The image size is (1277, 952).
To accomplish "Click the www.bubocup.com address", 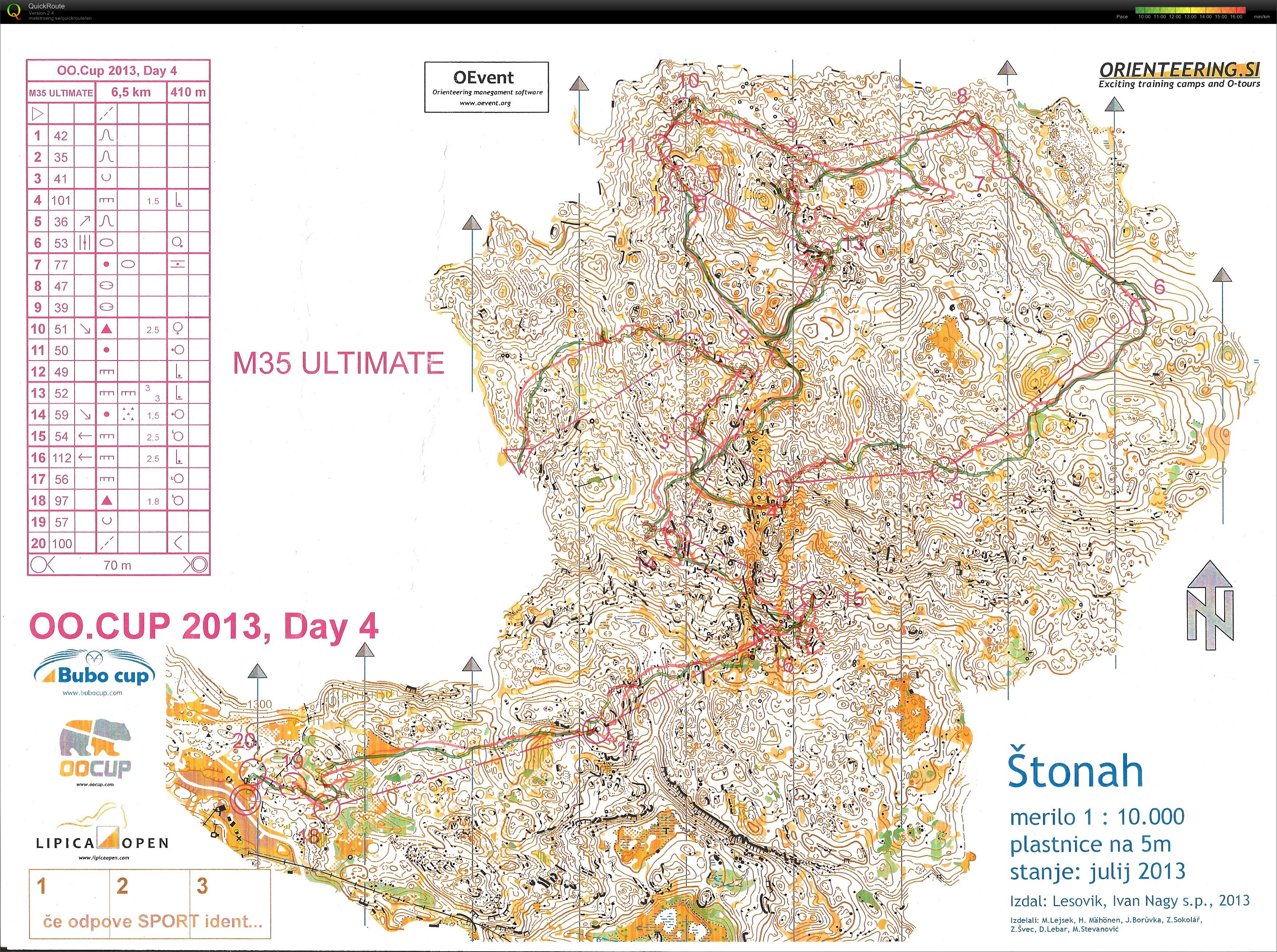I will pyautogui.click(x=92, y=693).
